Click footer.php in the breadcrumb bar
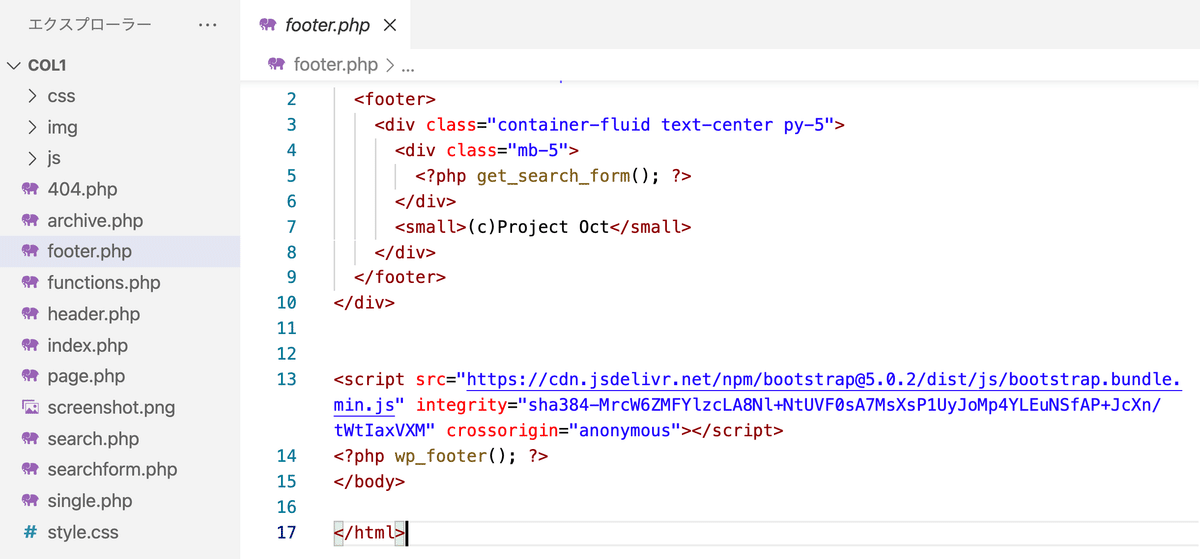Viewport: 1200px width, 559px height. [x=336, y=65]
